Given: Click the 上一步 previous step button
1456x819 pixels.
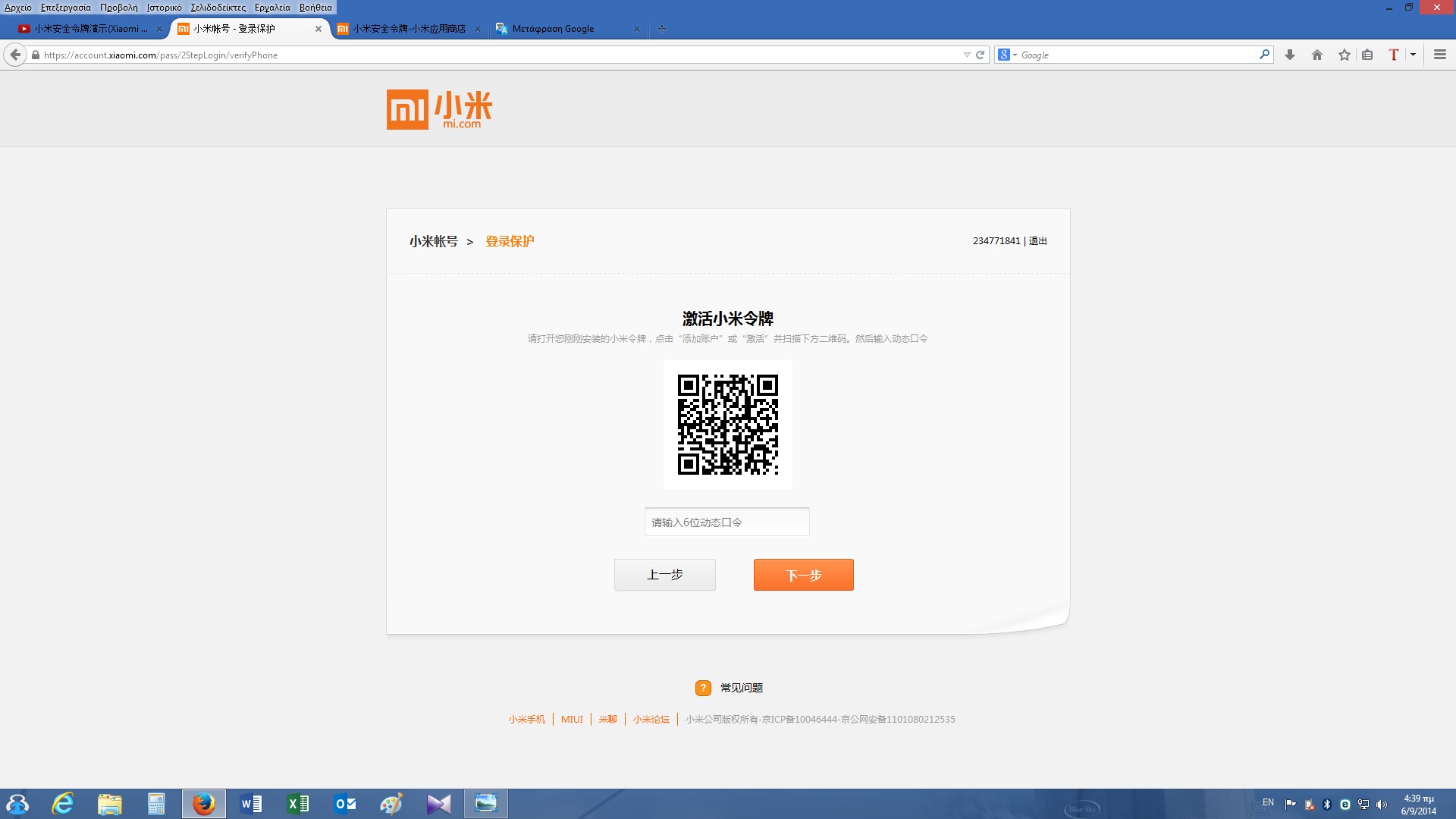Looking at the screenshot, I should [664, 575].
